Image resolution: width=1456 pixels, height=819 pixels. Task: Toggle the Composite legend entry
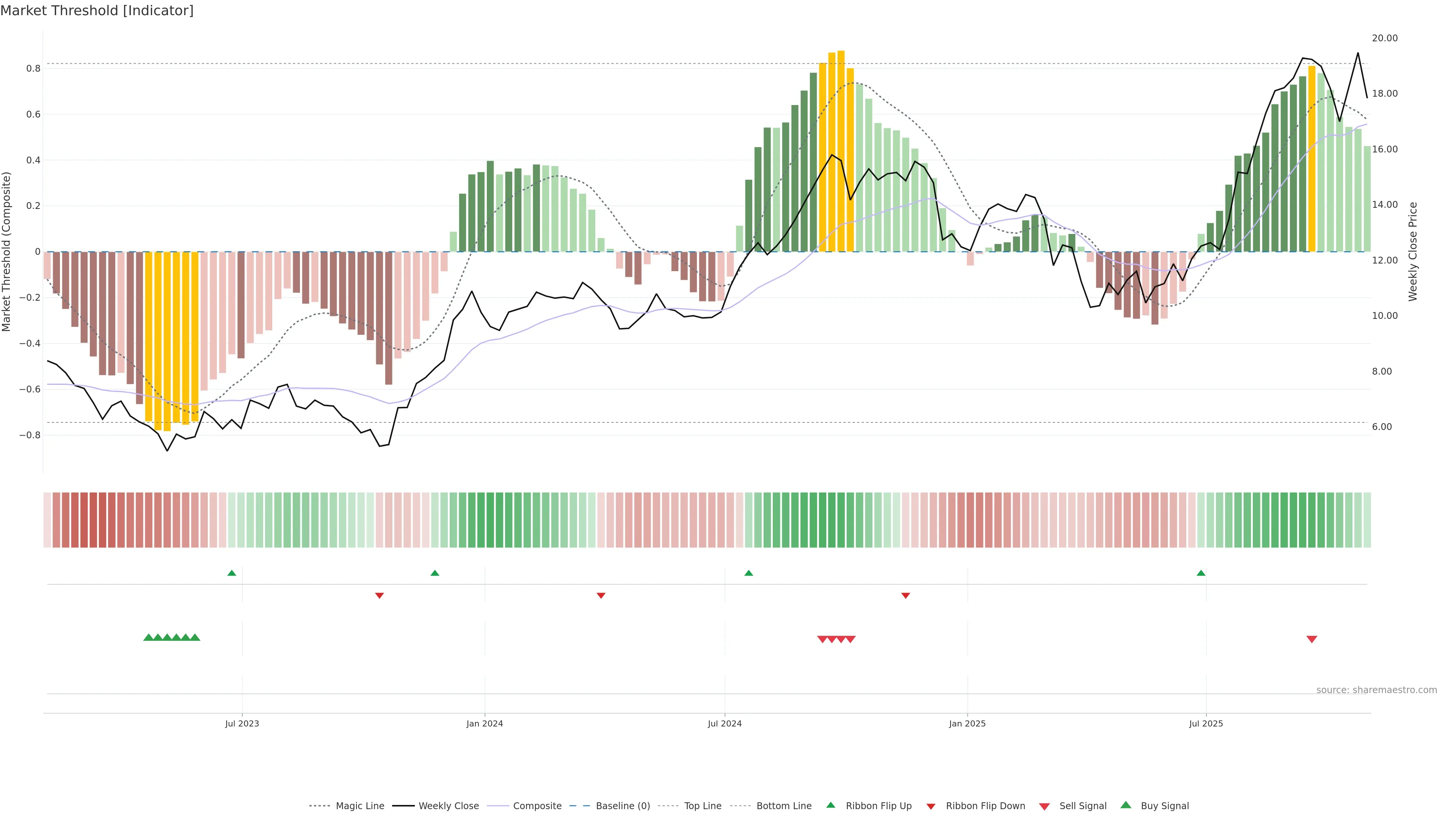pos(537,806)
